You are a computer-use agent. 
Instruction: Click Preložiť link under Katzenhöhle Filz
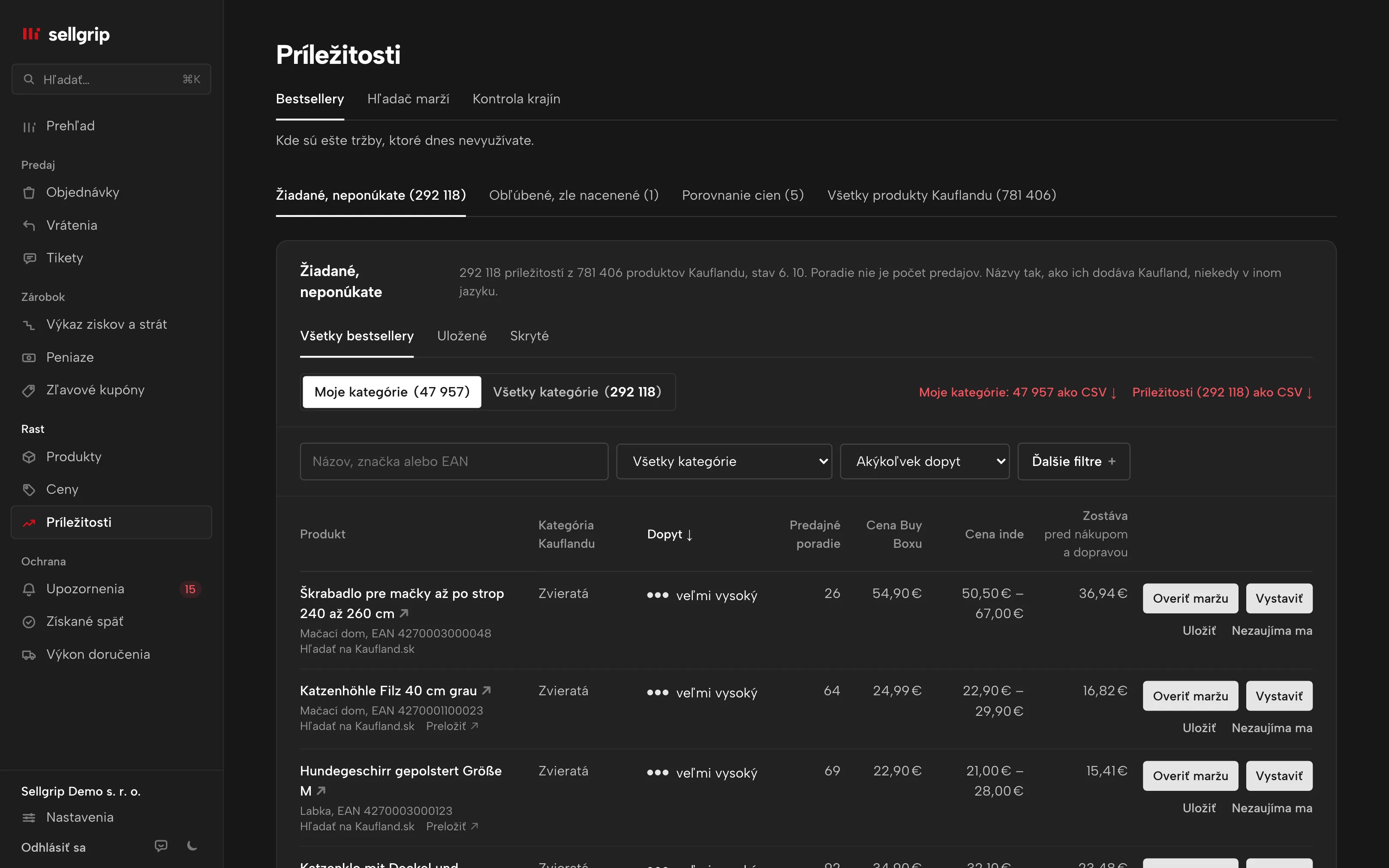tap(452, 726)
